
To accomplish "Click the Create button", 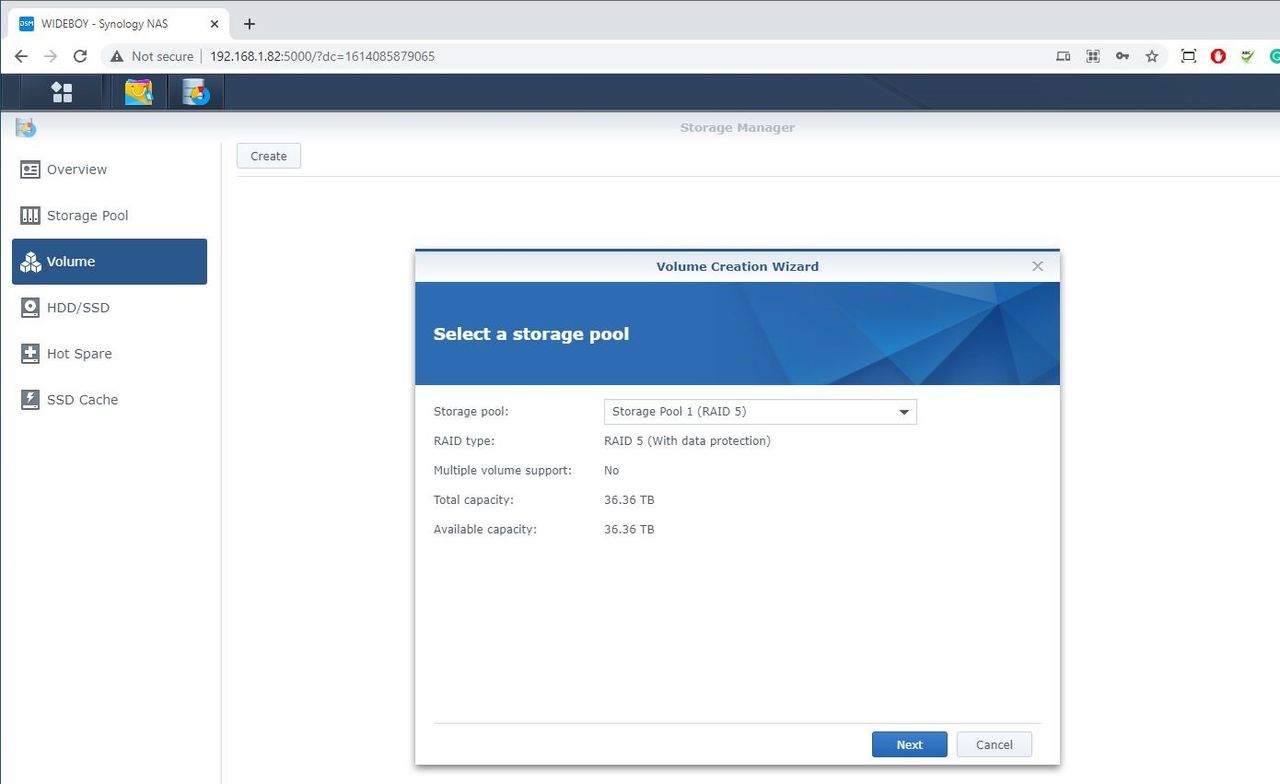I will [x=268, y=156].
